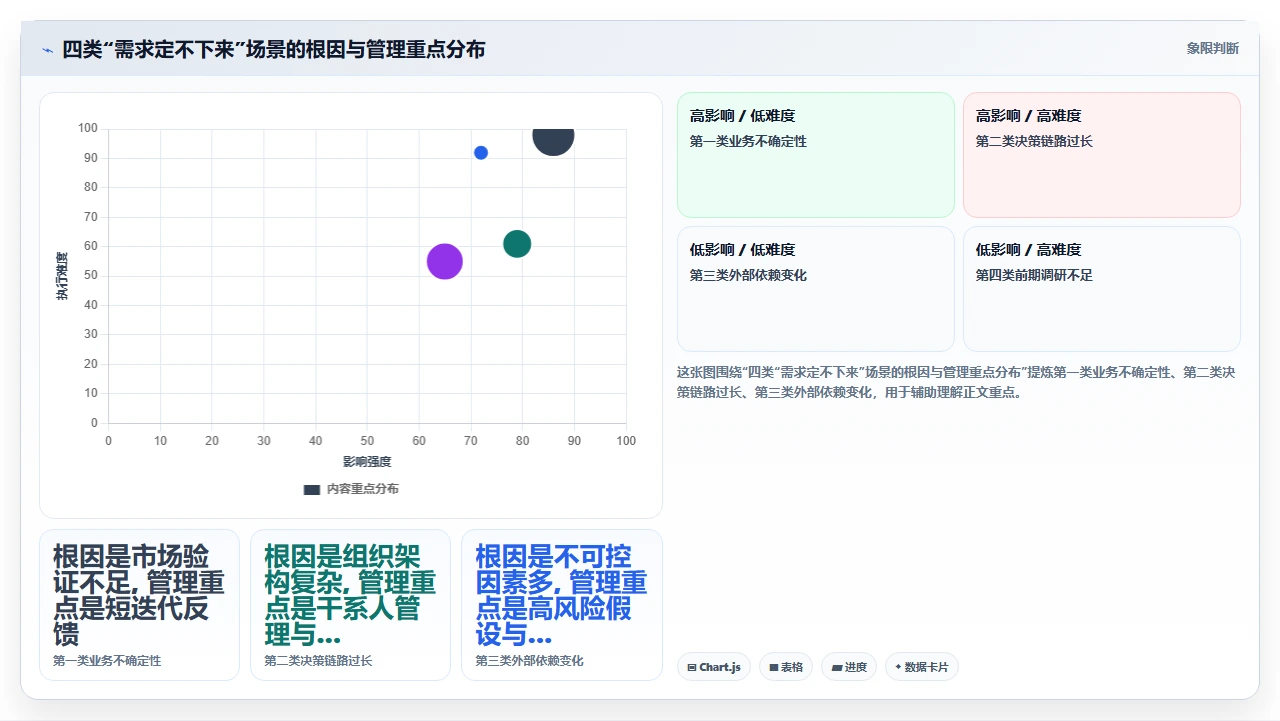1280x721 pixels.
Task: Click the panel title 四类"需求定不下来"场景
Action: pyautogui.click(x=273, y=49)
